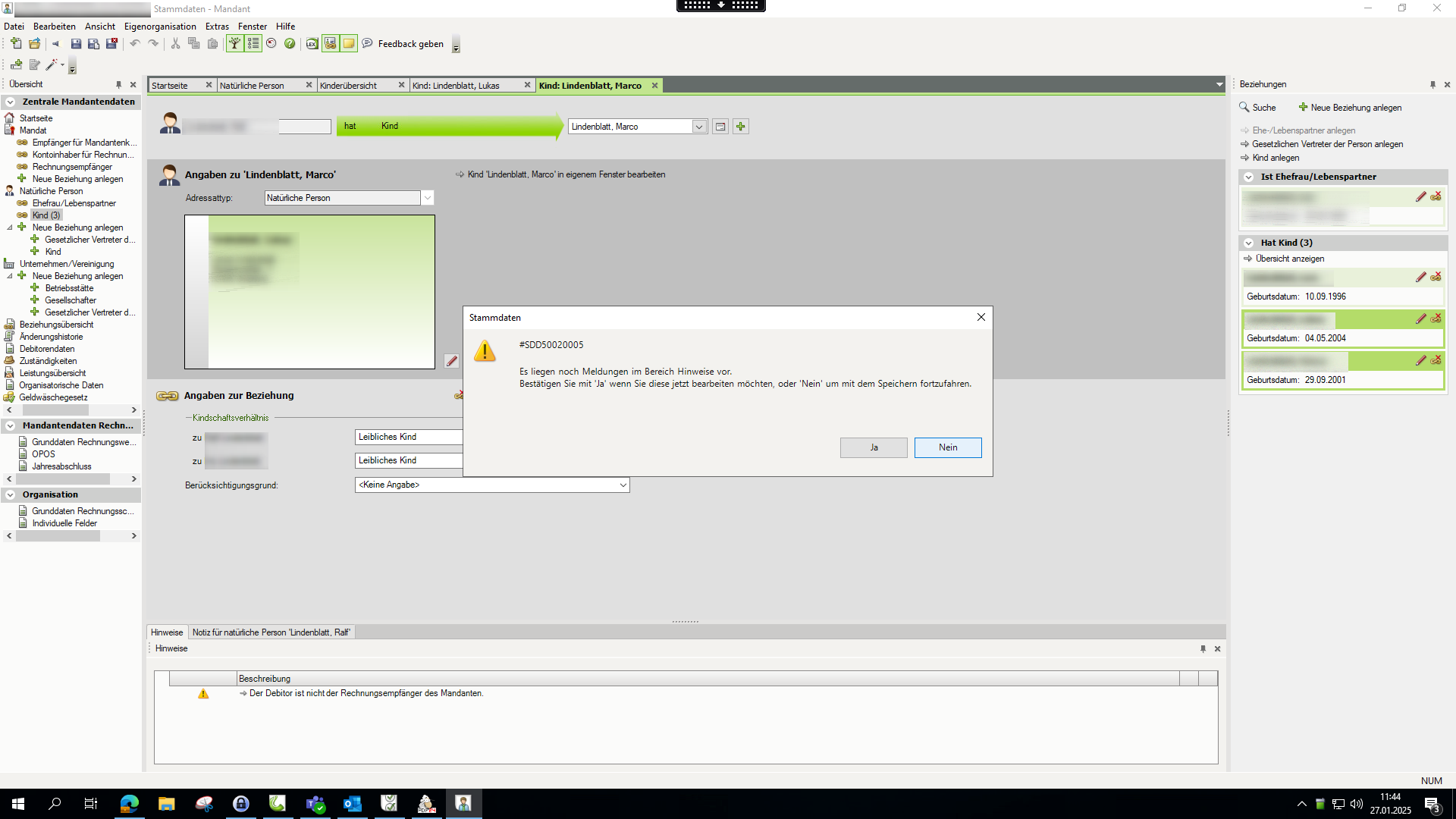The image size is (1456, 819).
Task: Switch to the Kinderübersicht tab
Action: click(349, 86)
